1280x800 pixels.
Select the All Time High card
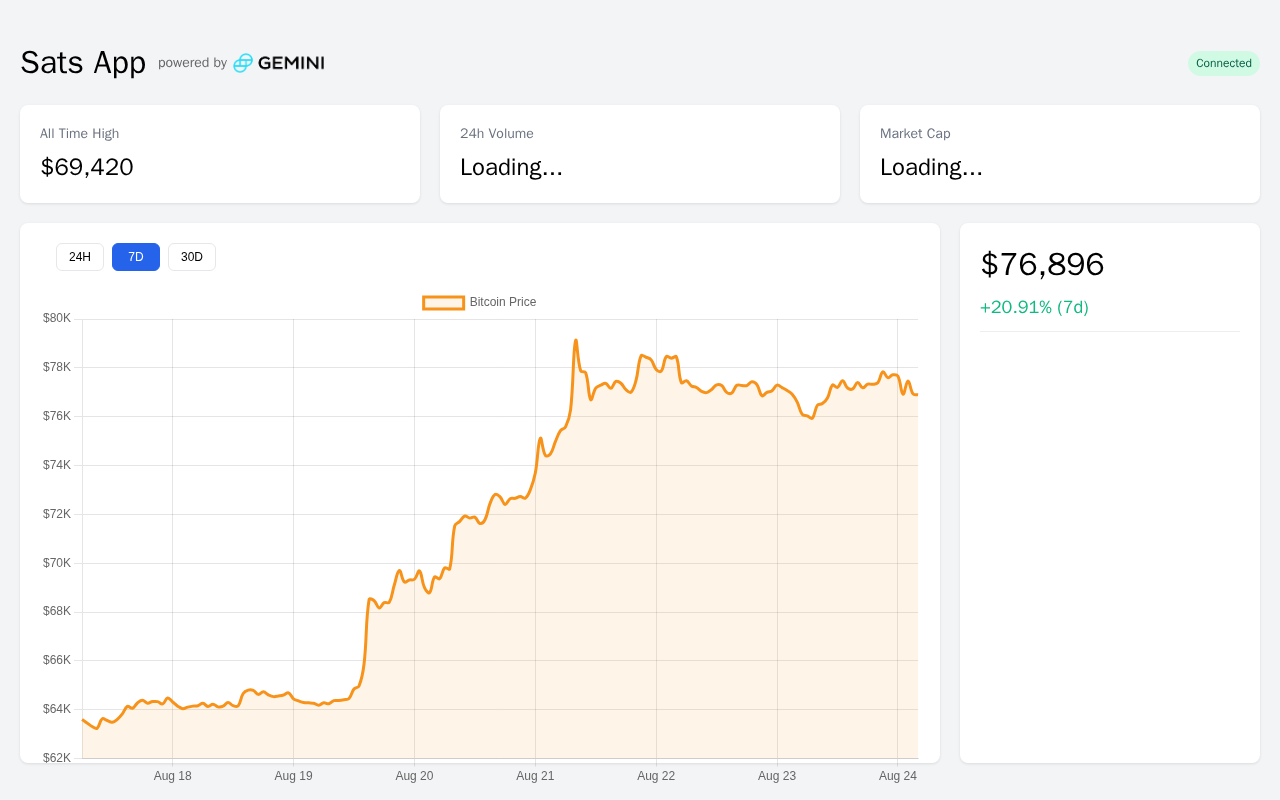pos(220,154)
